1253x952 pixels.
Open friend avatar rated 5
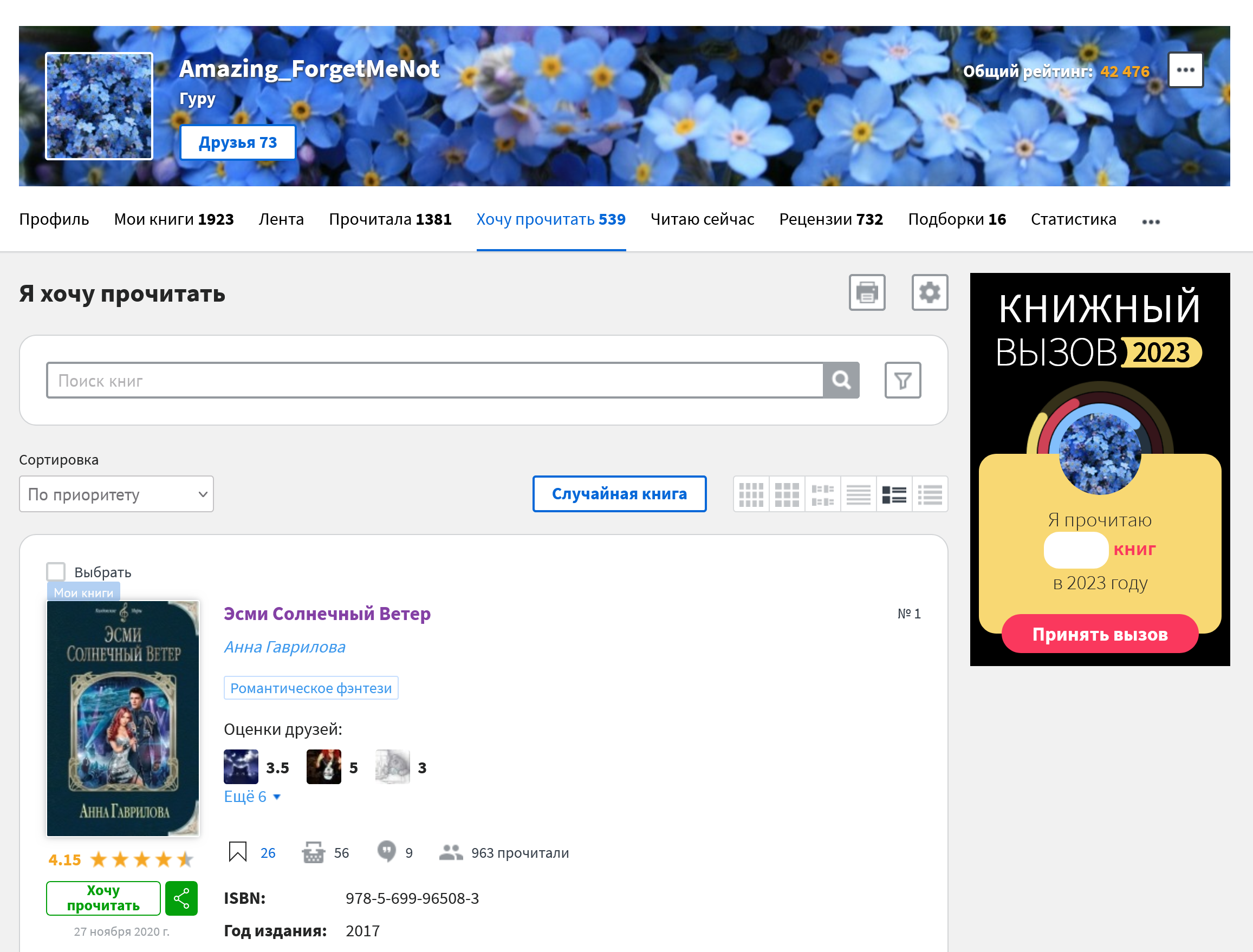click(323, 767)
